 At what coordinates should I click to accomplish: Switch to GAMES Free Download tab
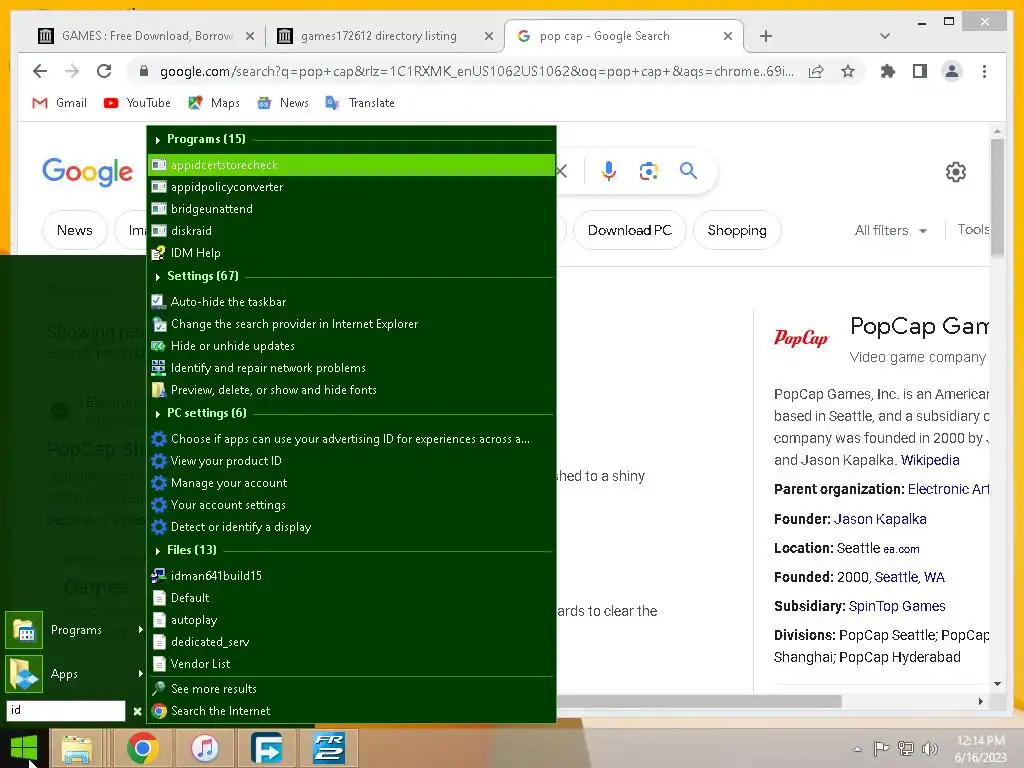146,36
